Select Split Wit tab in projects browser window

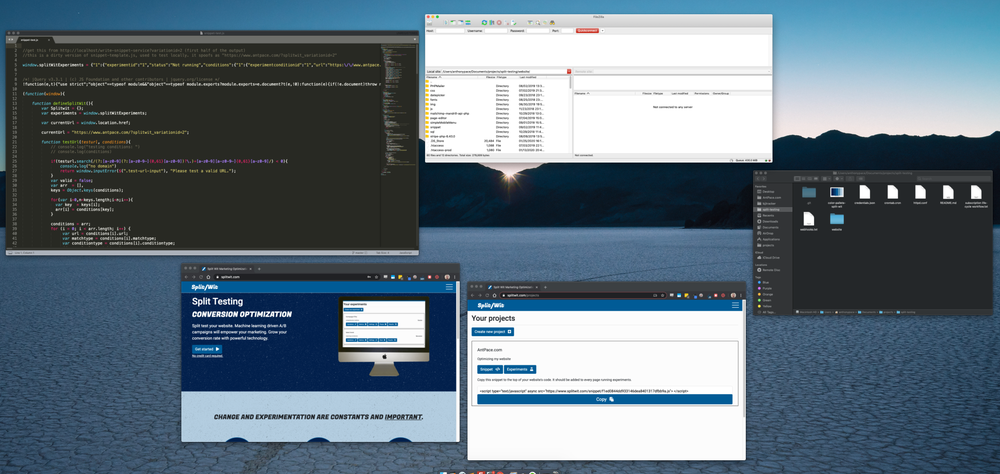[x=513, y=287]
